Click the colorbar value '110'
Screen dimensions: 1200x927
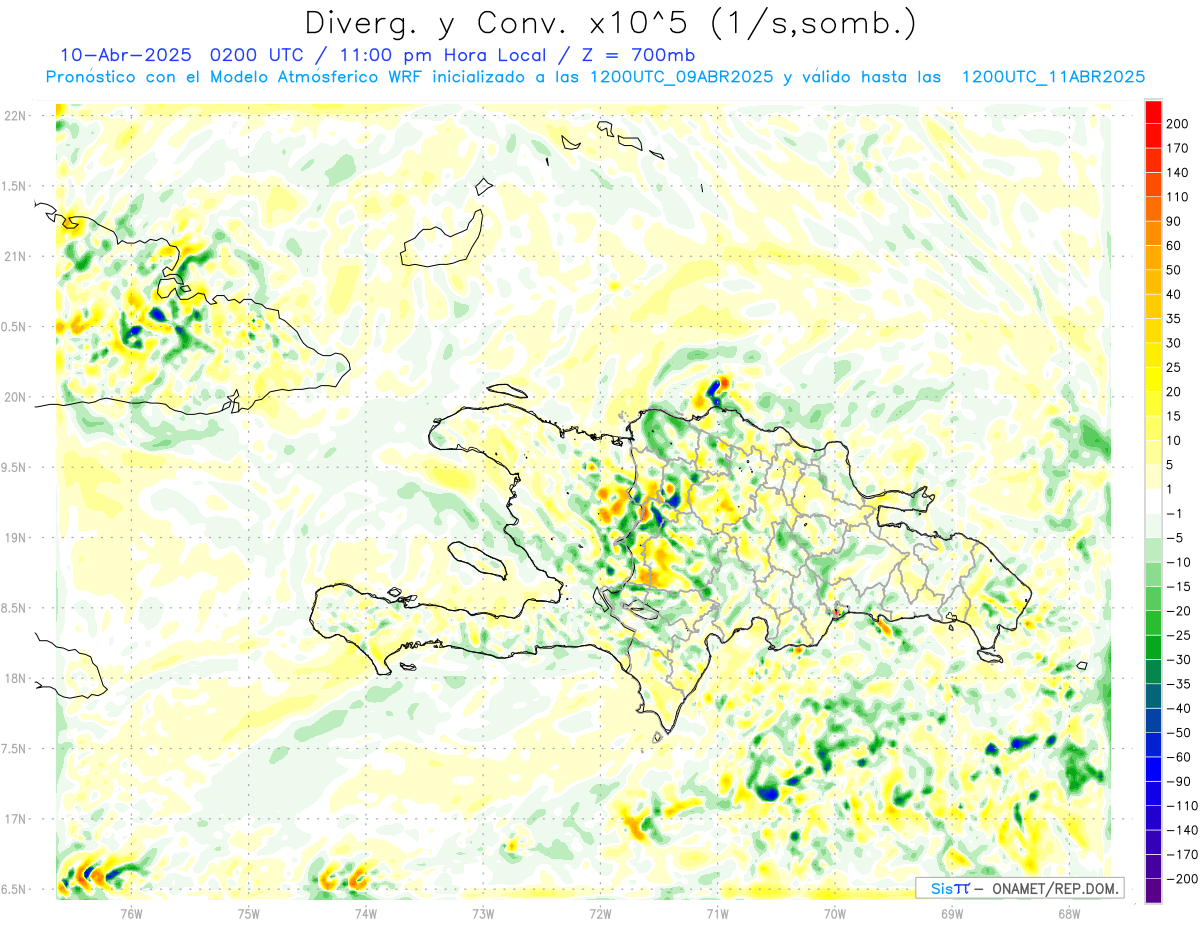[1179, 197]
